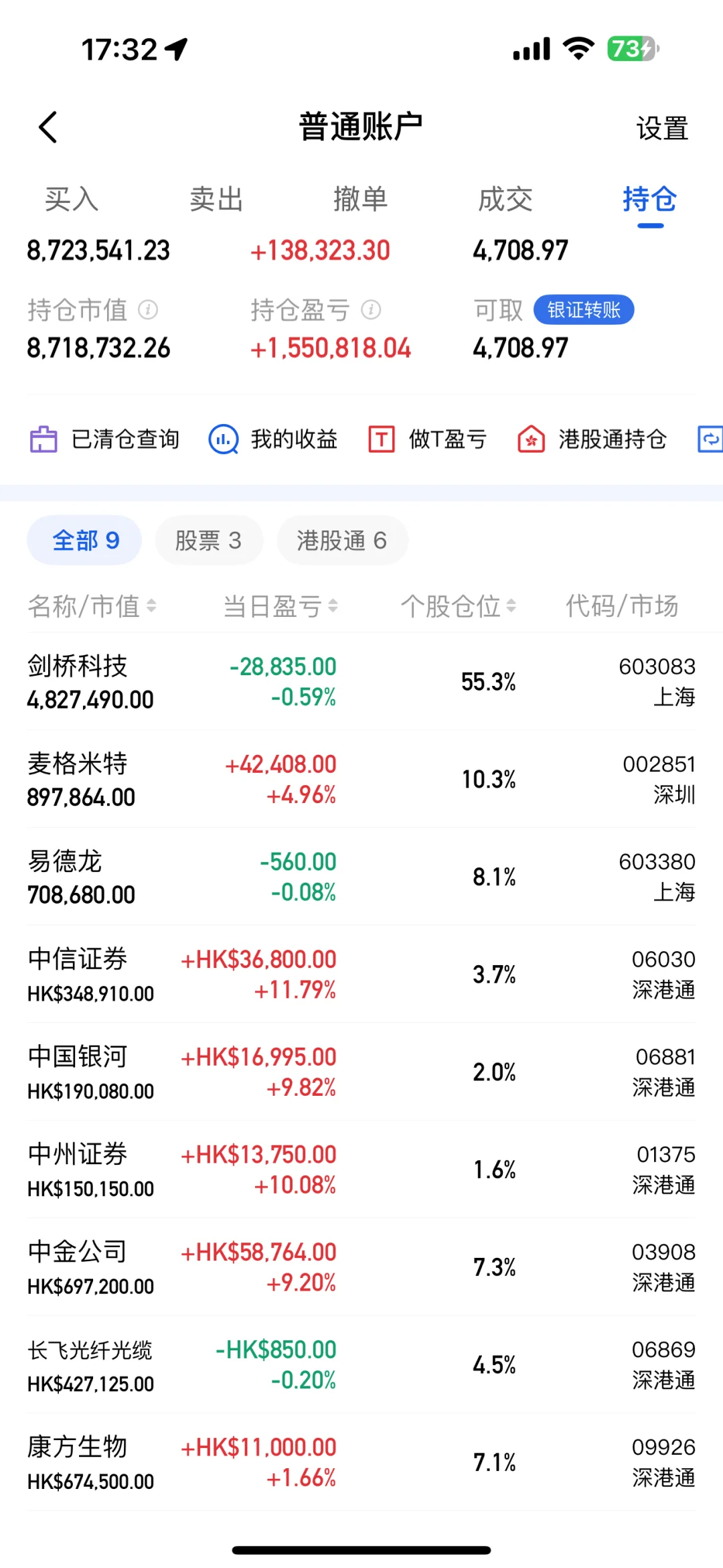Tap info icon next to 持仓市值
The image size is (723, 1568).
[148, 309]
